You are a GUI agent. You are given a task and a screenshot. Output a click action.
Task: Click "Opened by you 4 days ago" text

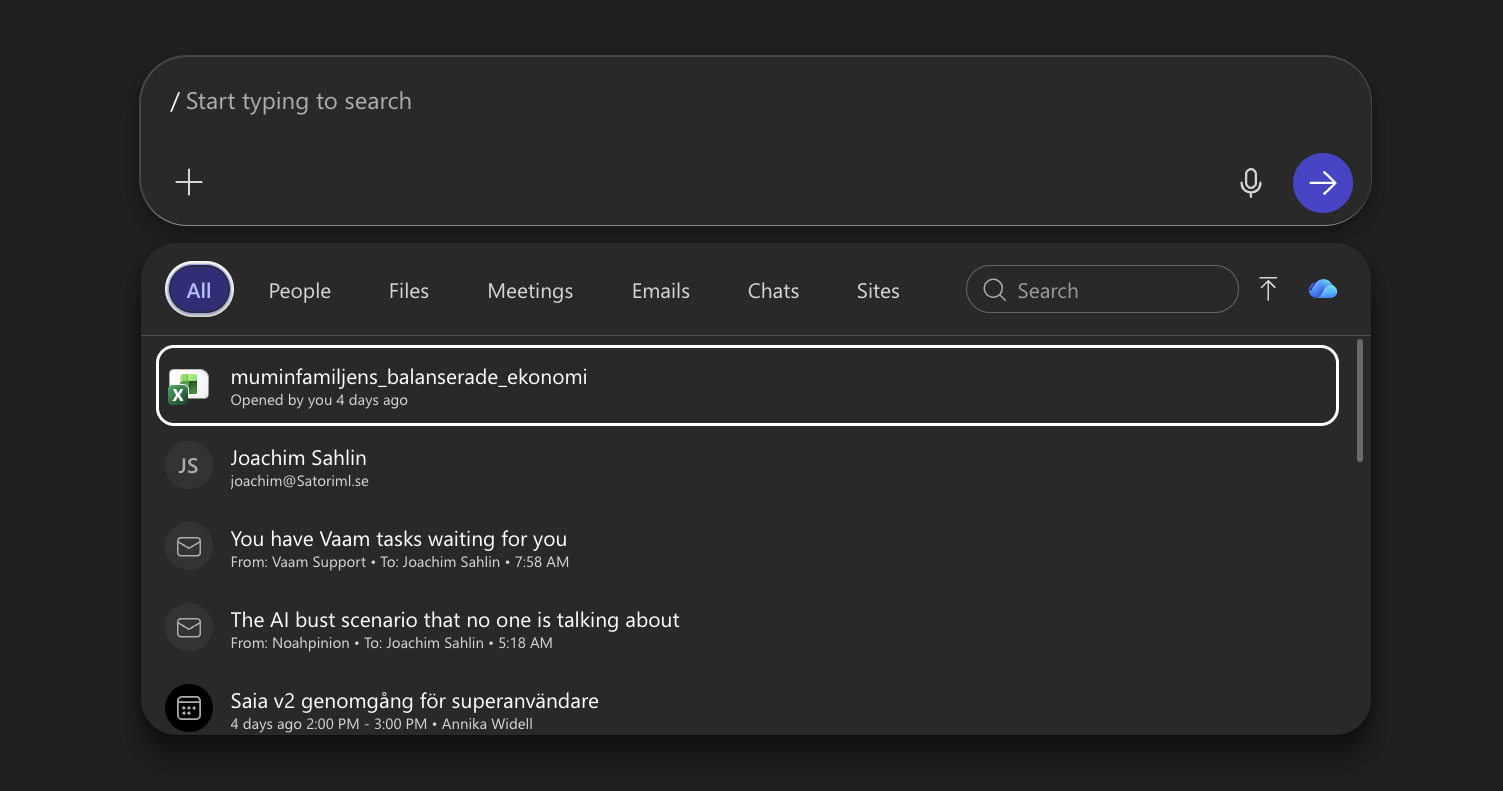319,400
